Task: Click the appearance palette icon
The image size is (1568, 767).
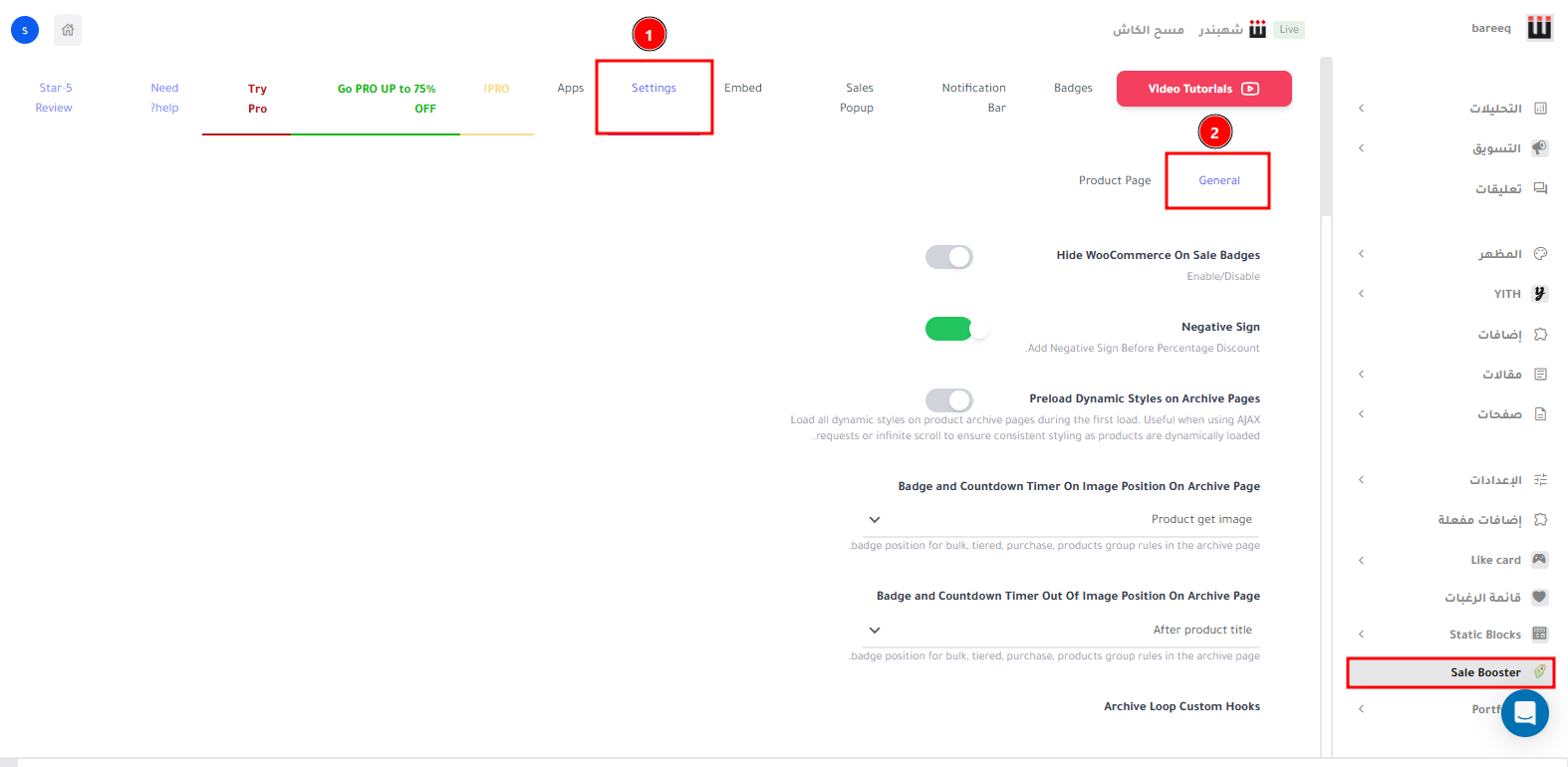Action: 1540,254
